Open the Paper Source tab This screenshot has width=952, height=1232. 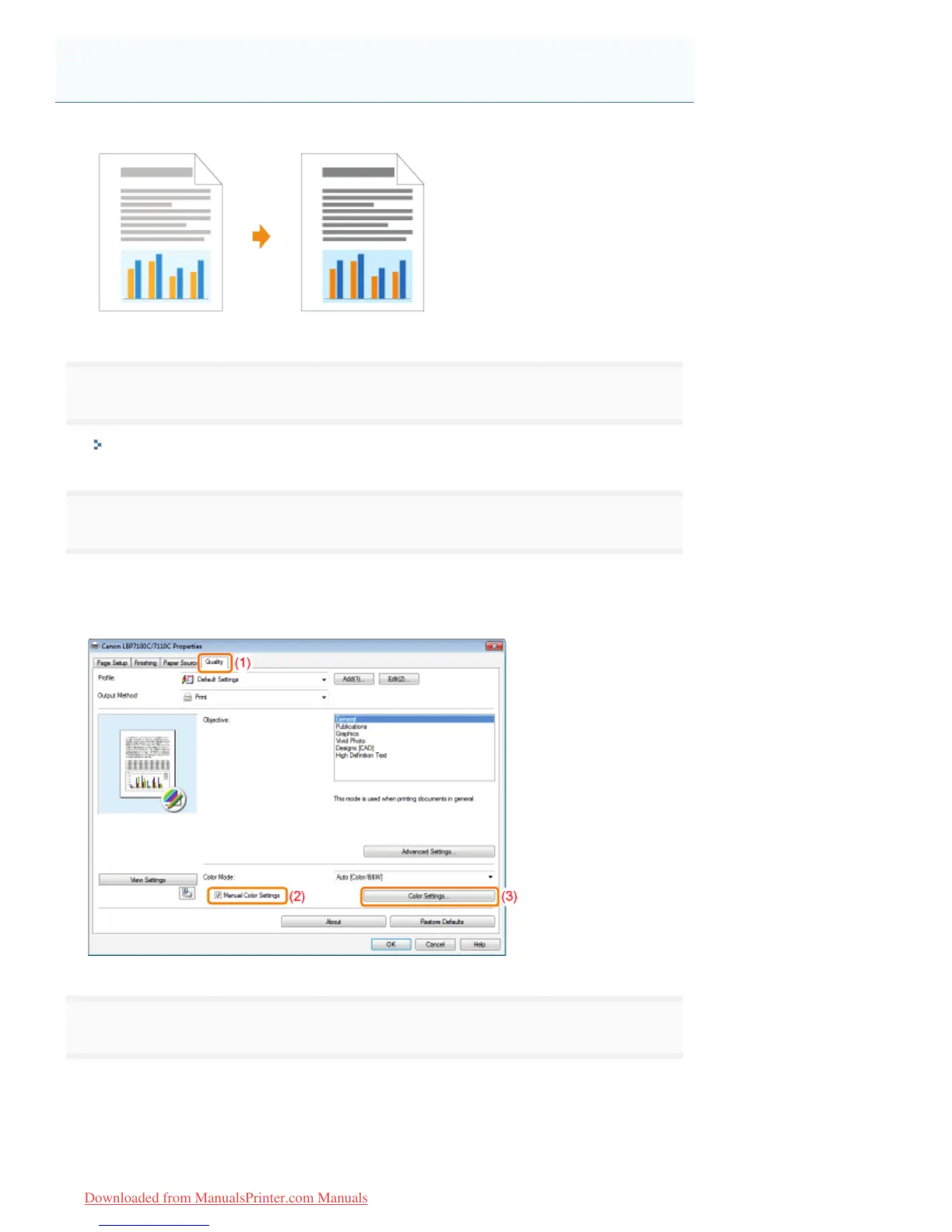(x=180, y=663)
